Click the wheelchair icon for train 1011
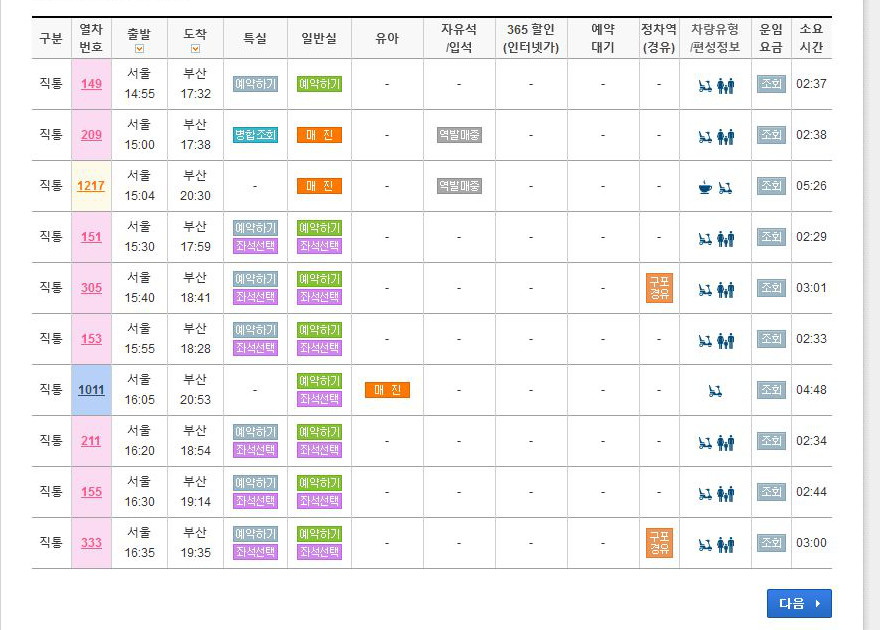This screenshot has height=630, width=880. click(715, 390)
